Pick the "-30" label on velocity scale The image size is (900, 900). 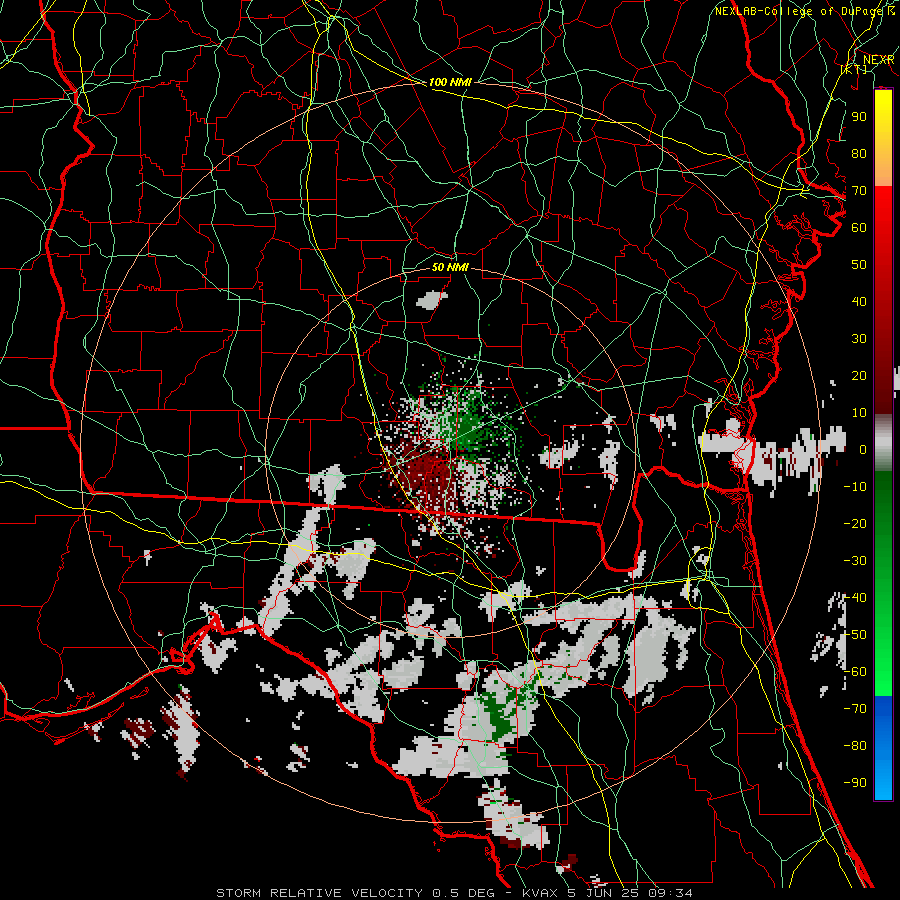tap(855, 561)
